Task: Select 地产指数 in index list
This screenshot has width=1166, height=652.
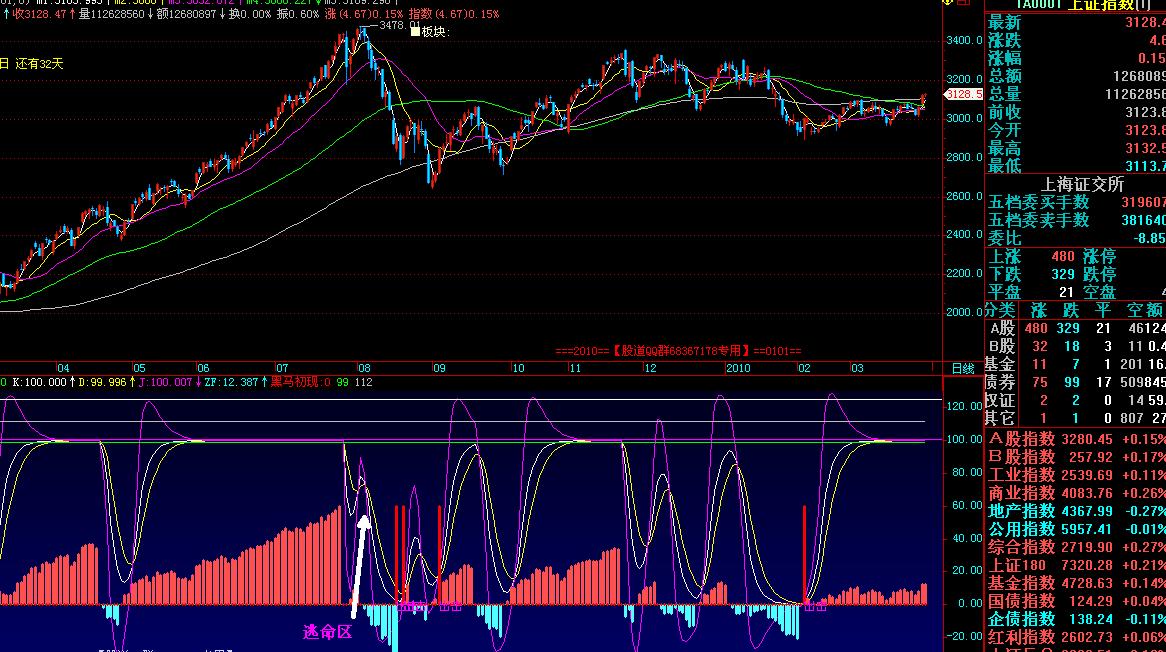Action: [x=1021, y=511]
